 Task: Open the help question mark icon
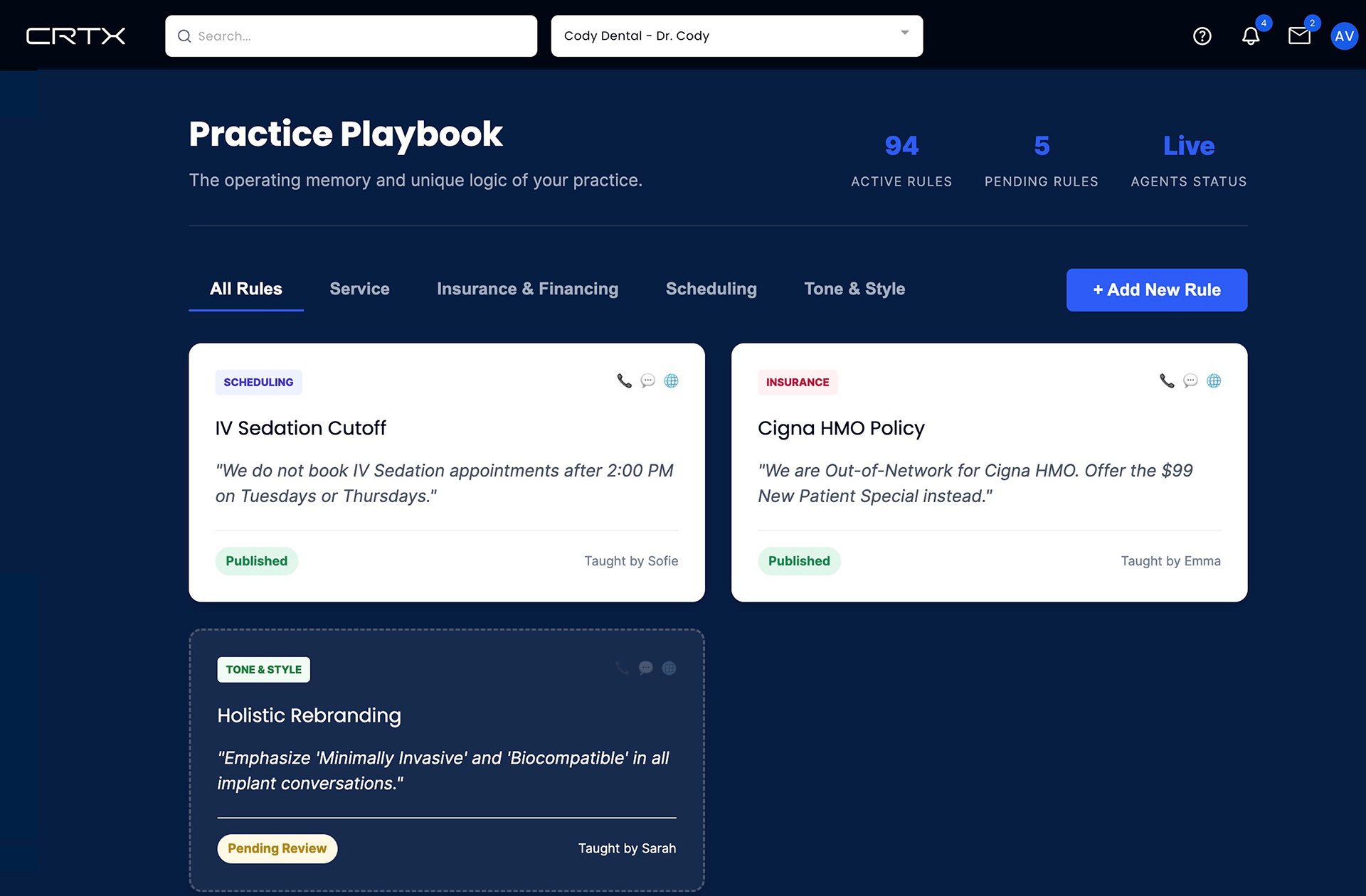(1202, 36)
